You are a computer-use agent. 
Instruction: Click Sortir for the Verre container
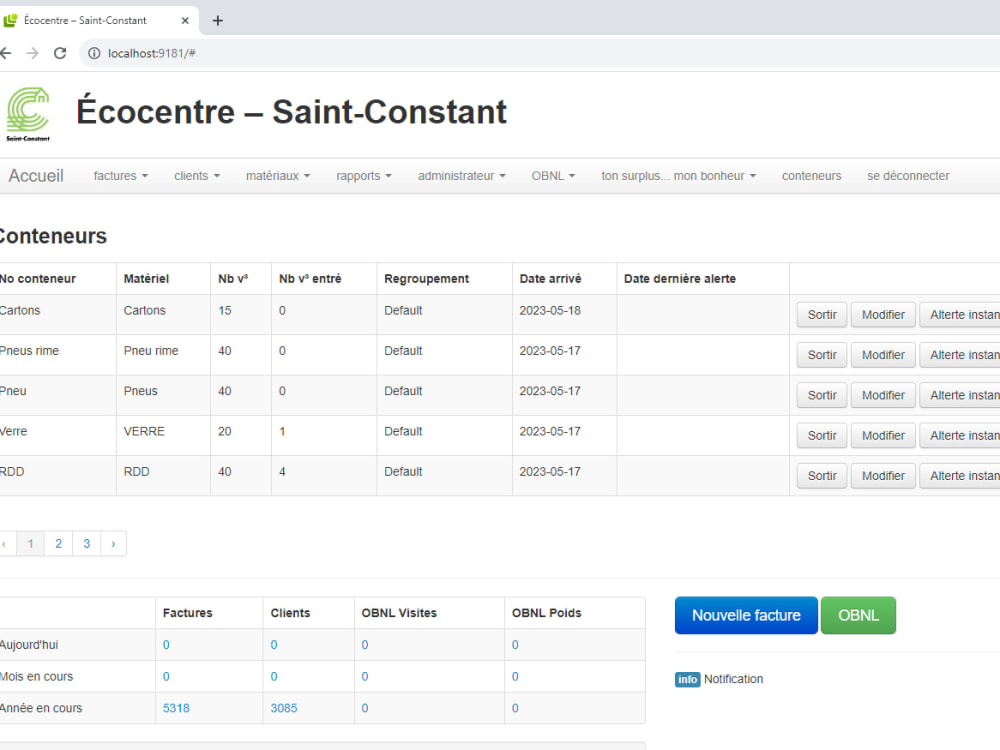(822, 435)
